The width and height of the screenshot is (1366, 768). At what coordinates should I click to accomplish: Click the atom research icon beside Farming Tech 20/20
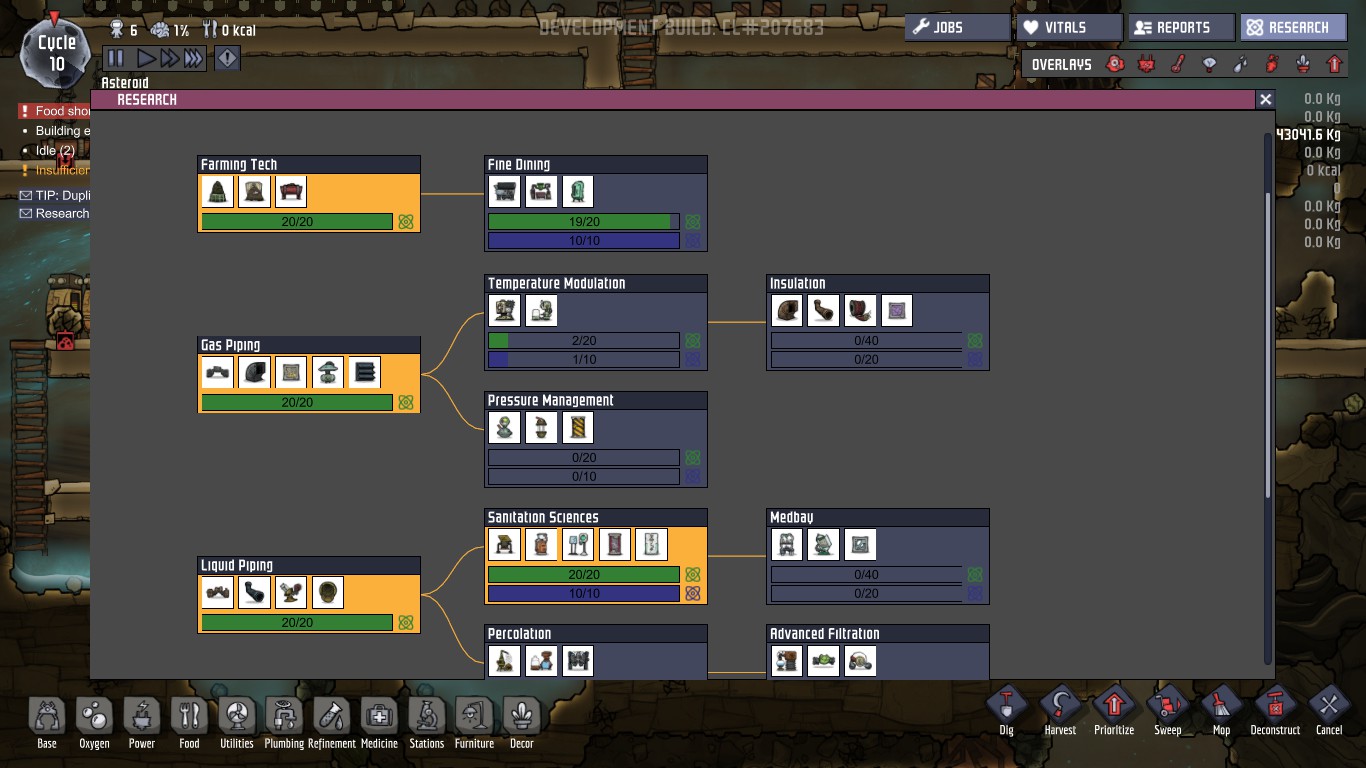406,222
